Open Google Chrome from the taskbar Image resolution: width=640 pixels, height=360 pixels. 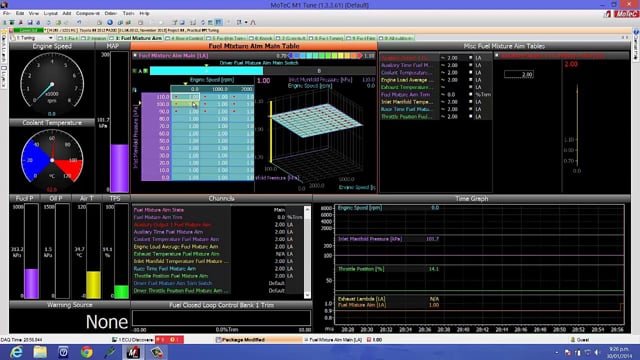[x=87, y=352]
